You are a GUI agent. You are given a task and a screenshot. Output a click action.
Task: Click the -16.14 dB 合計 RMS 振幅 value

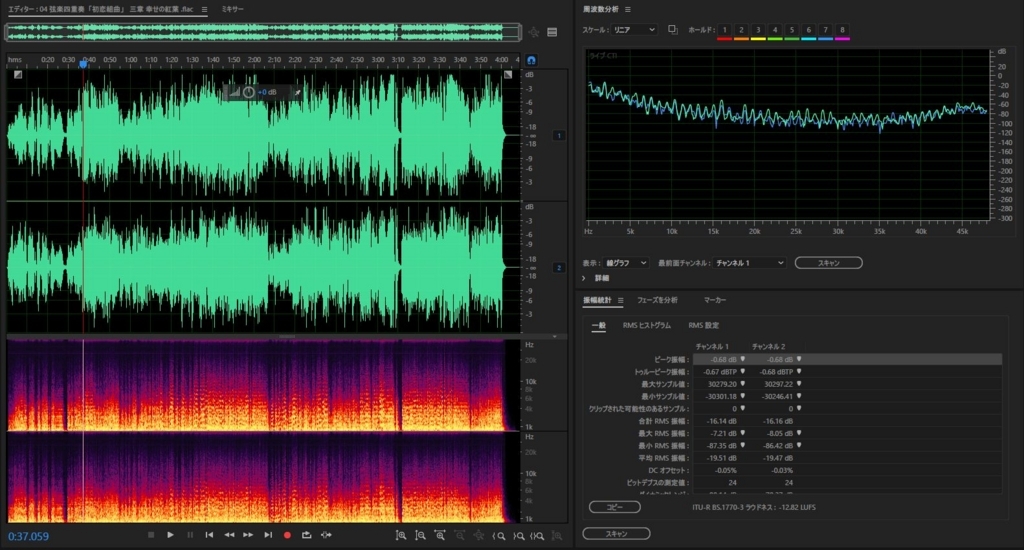pyautogui.click(x=723, y=421)
